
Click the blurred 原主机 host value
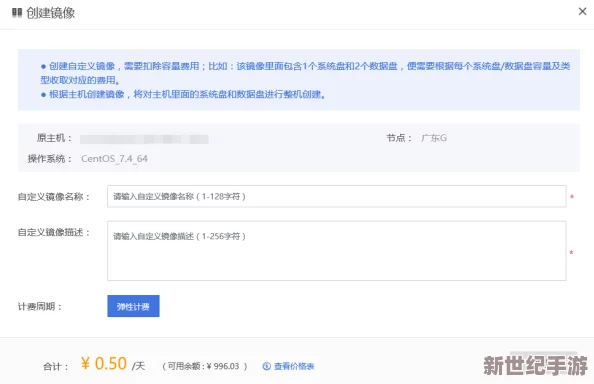[144, 139]
